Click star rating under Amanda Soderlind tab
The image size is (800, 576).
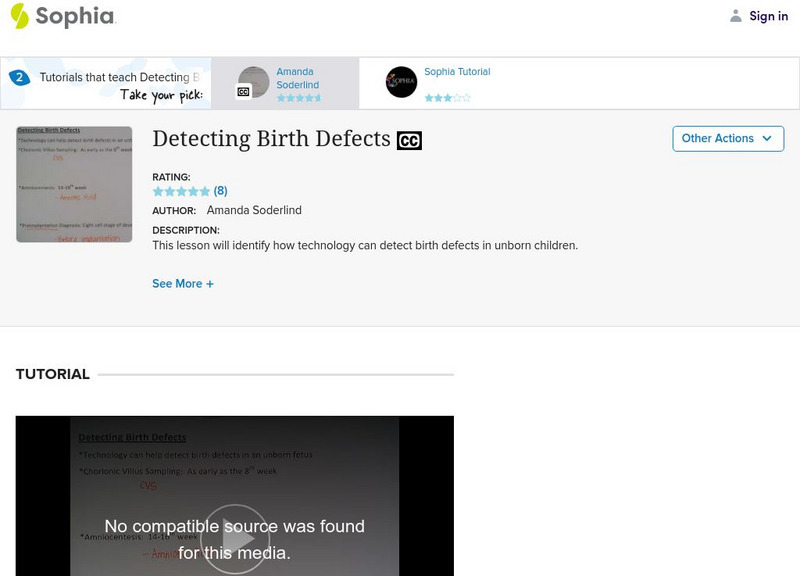click(299, 98)
